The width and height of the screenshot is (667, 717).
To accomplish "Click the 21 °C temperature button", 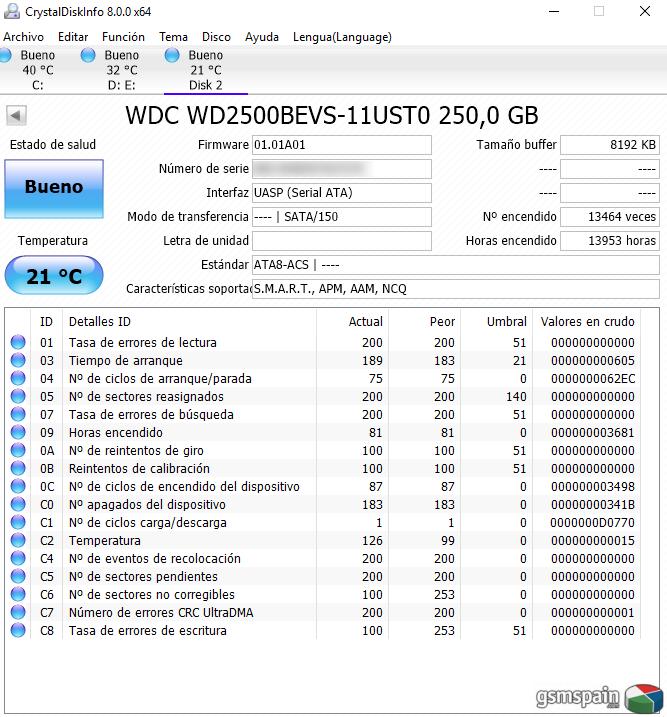I will click(54, 275).
